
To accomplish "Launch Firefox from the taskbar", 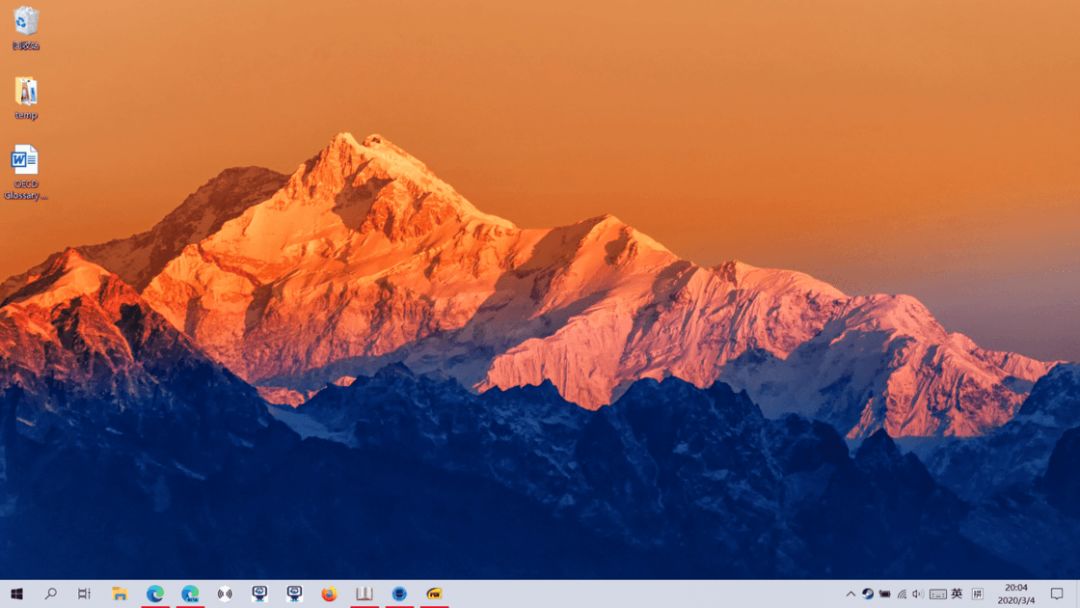I will tap(329, 594).
